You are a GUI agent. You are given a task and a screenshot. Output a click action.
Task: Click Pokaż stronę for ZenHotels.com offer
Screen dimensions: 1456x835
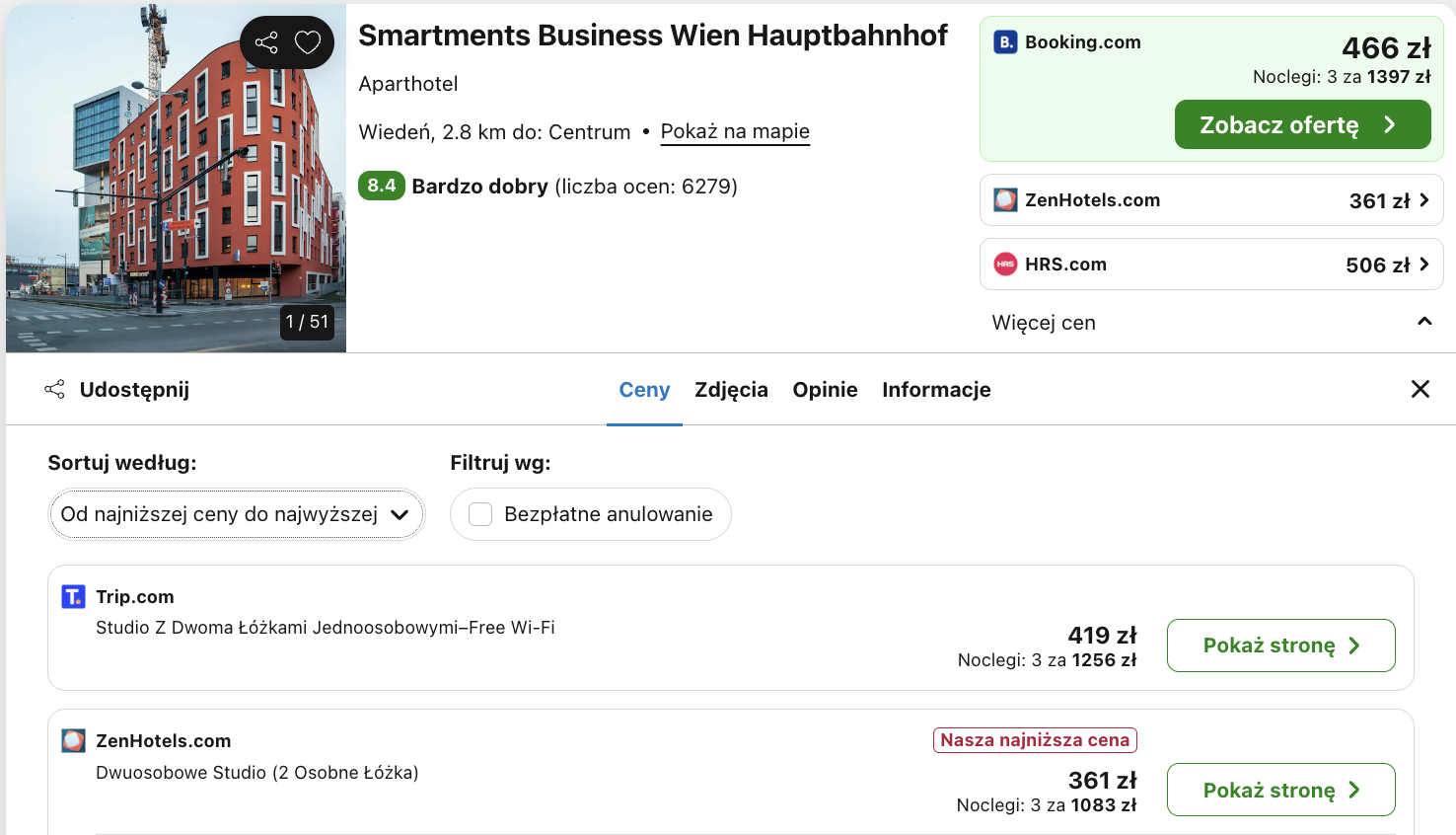pos(1280,790)
